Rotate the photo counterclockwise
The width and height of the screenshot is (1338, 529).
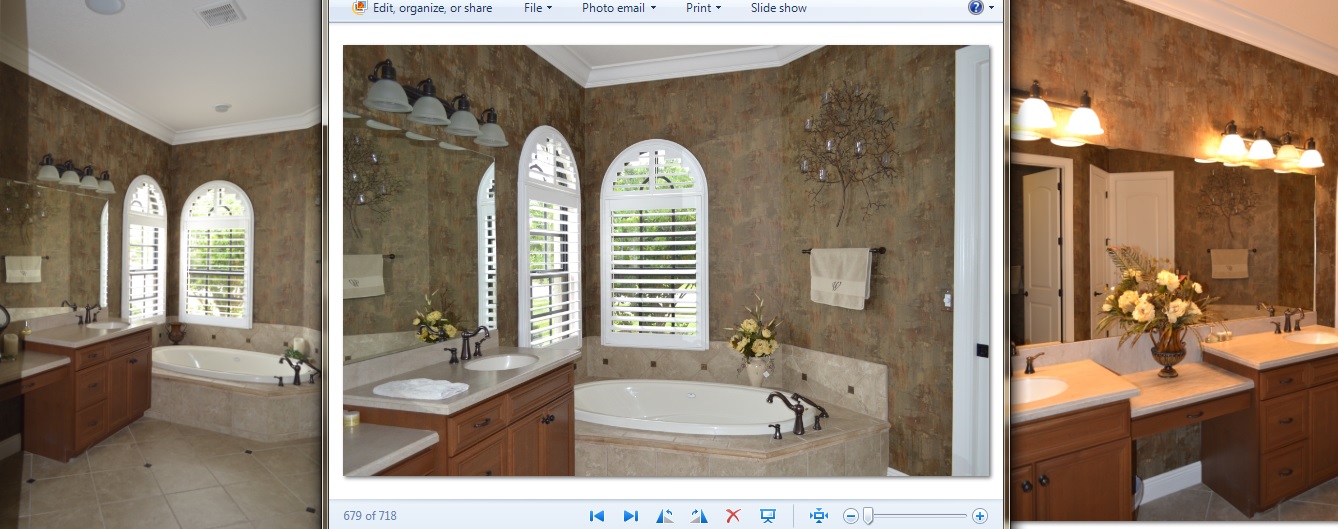665,516
